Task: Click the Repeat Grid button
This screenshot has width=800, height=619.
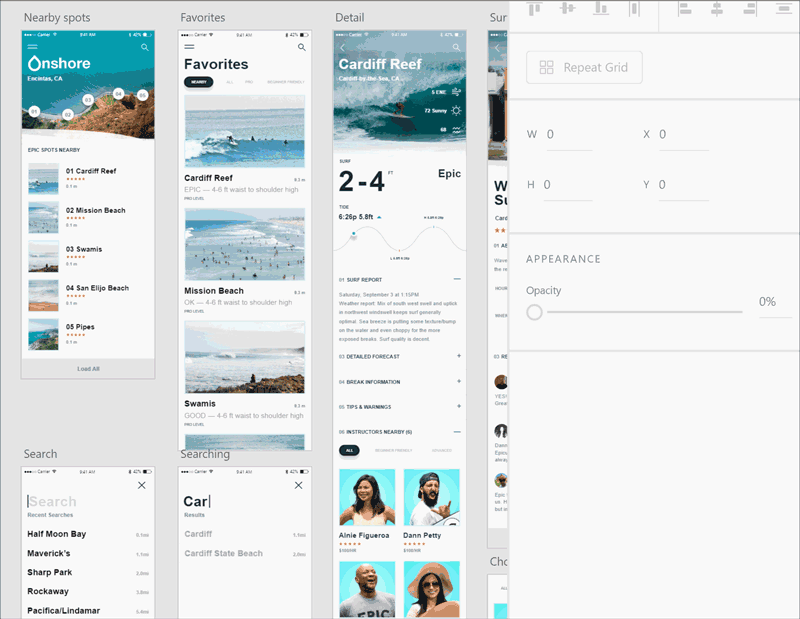Action: tap(584, 67)
